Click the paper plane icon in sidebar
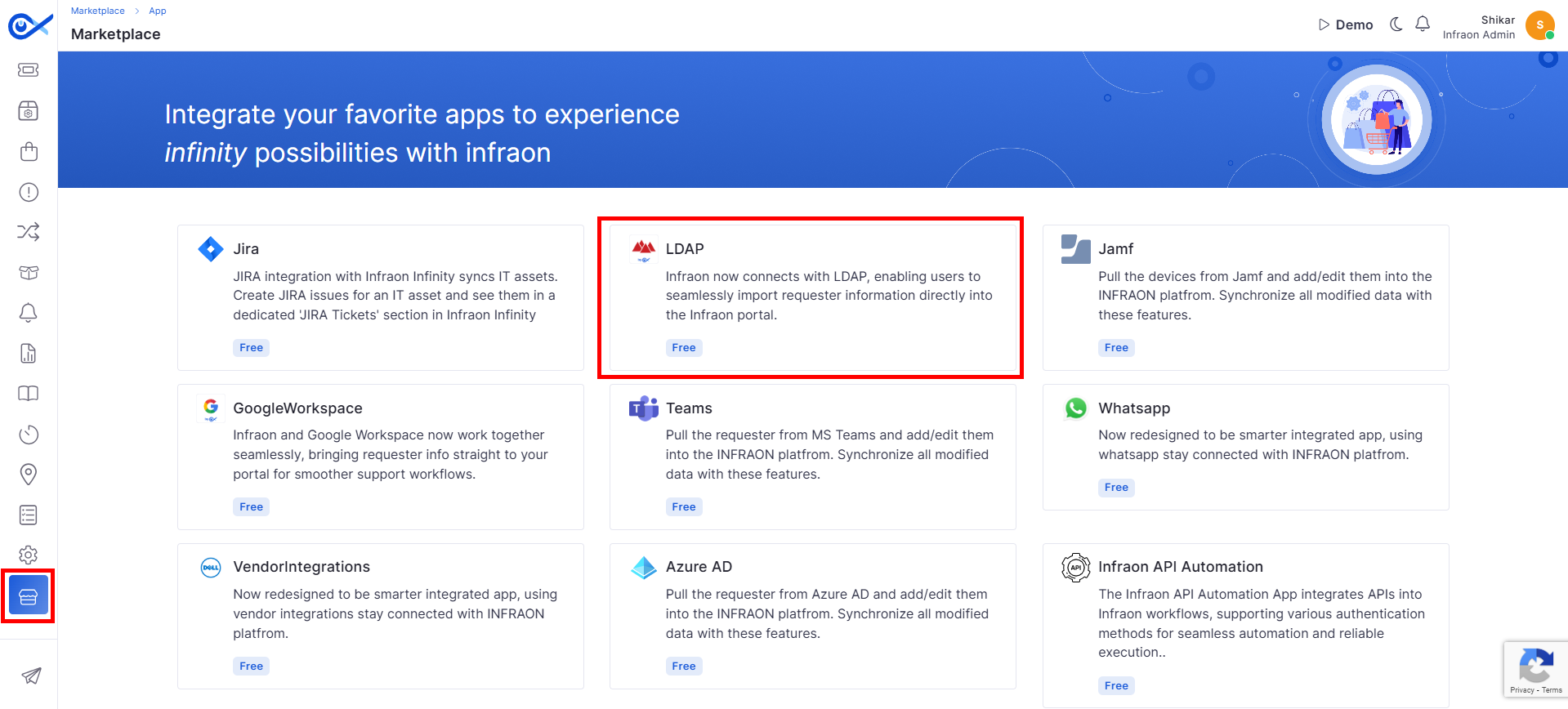Viewport: 1568px width, 709px height. (x=31, y=676)
